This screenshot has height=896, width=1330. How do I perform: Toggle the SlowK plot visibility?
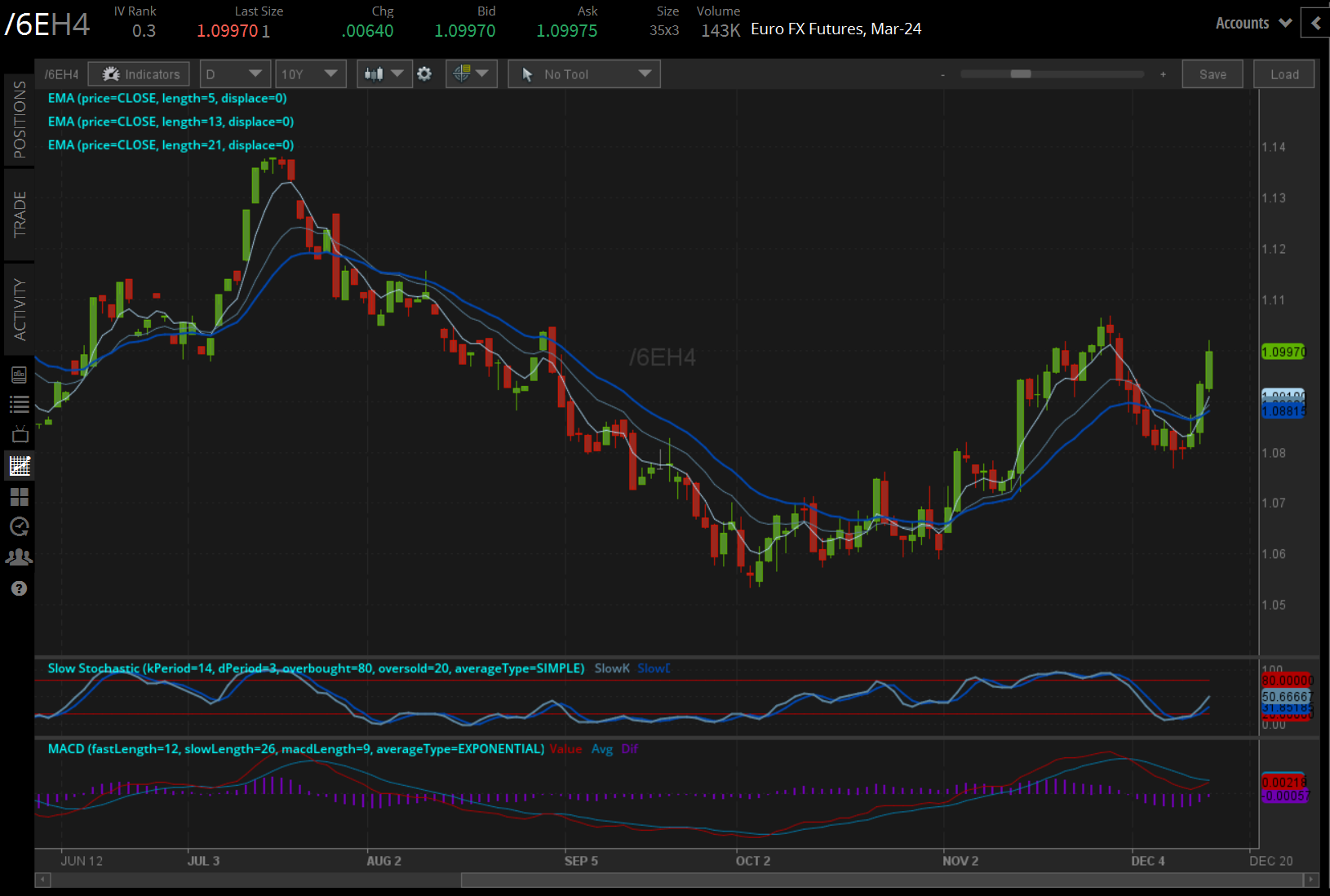pyautogui.click(x=612, y=668)
